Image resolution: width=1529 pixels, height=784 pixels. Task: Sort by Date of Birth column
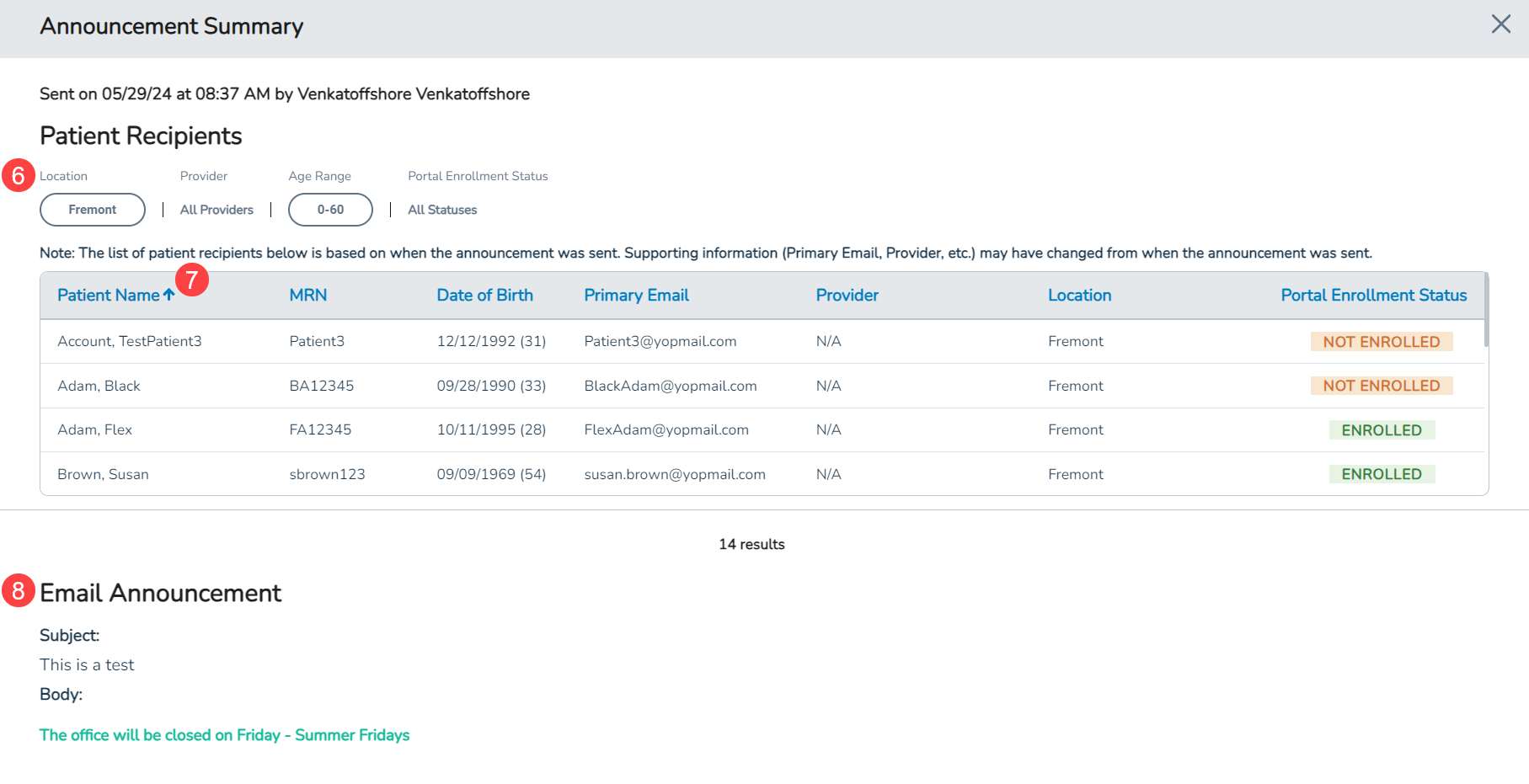[484, 296]
